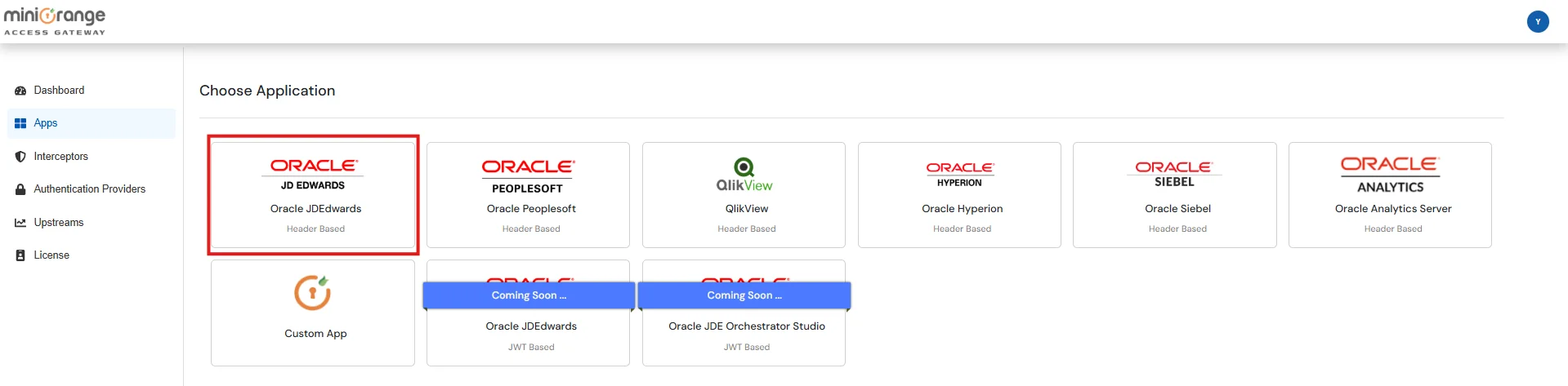Select the Oracle Peoplesoft application label

[x=531, y=209]
